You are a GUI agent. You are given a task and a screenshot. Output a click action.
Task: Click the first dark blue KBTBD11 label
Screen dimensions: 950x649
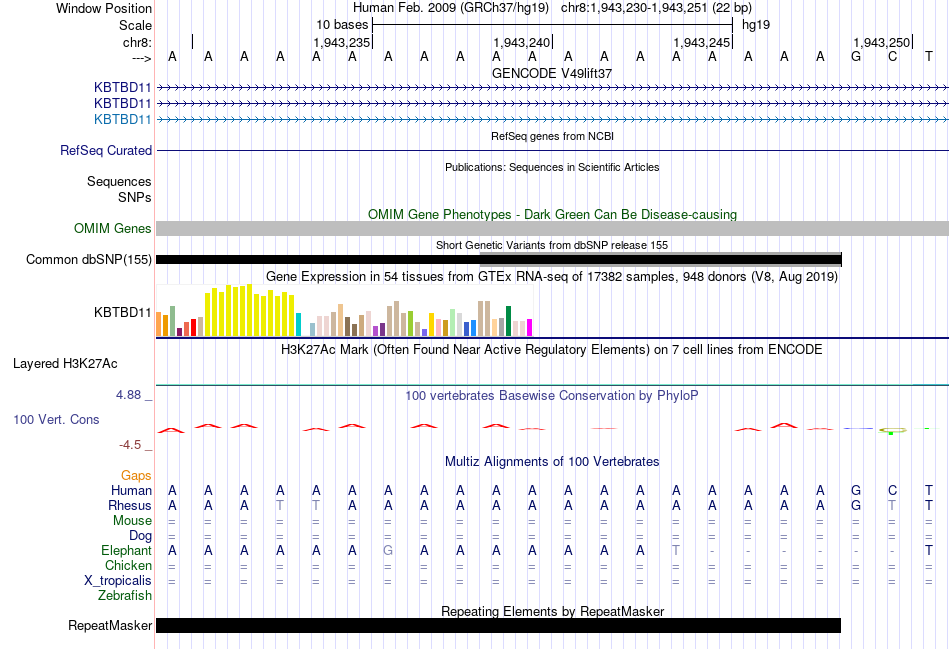[x=122, y=87]
